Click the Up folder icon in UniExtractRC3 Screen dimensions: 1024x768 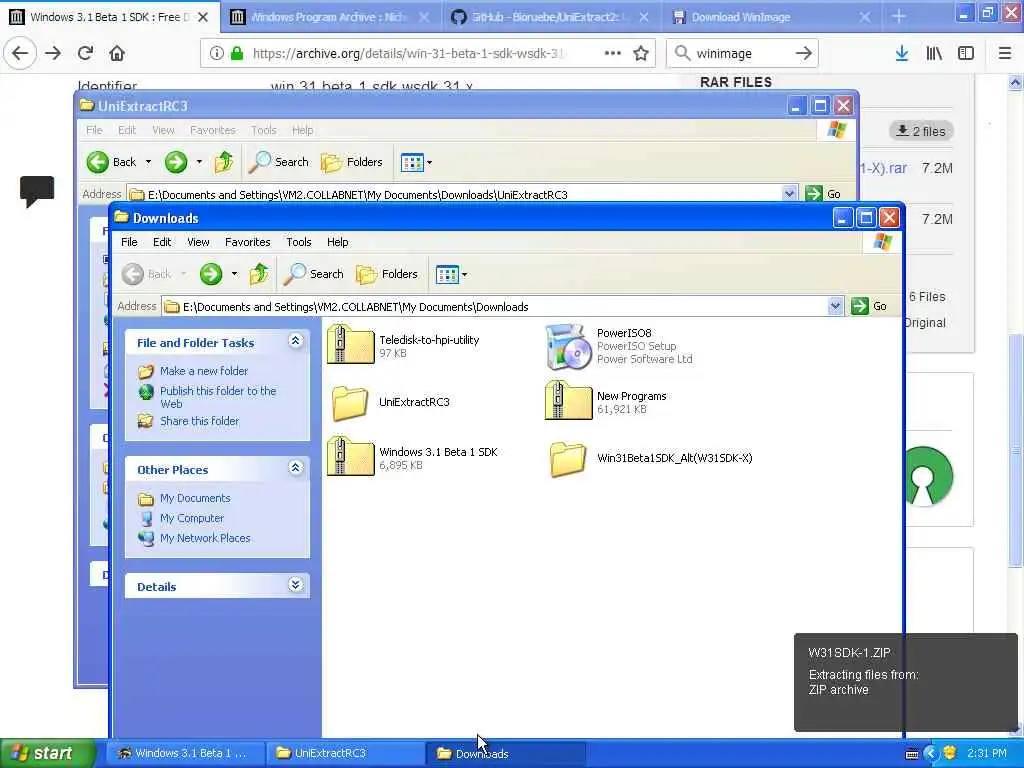click(223, 162)
